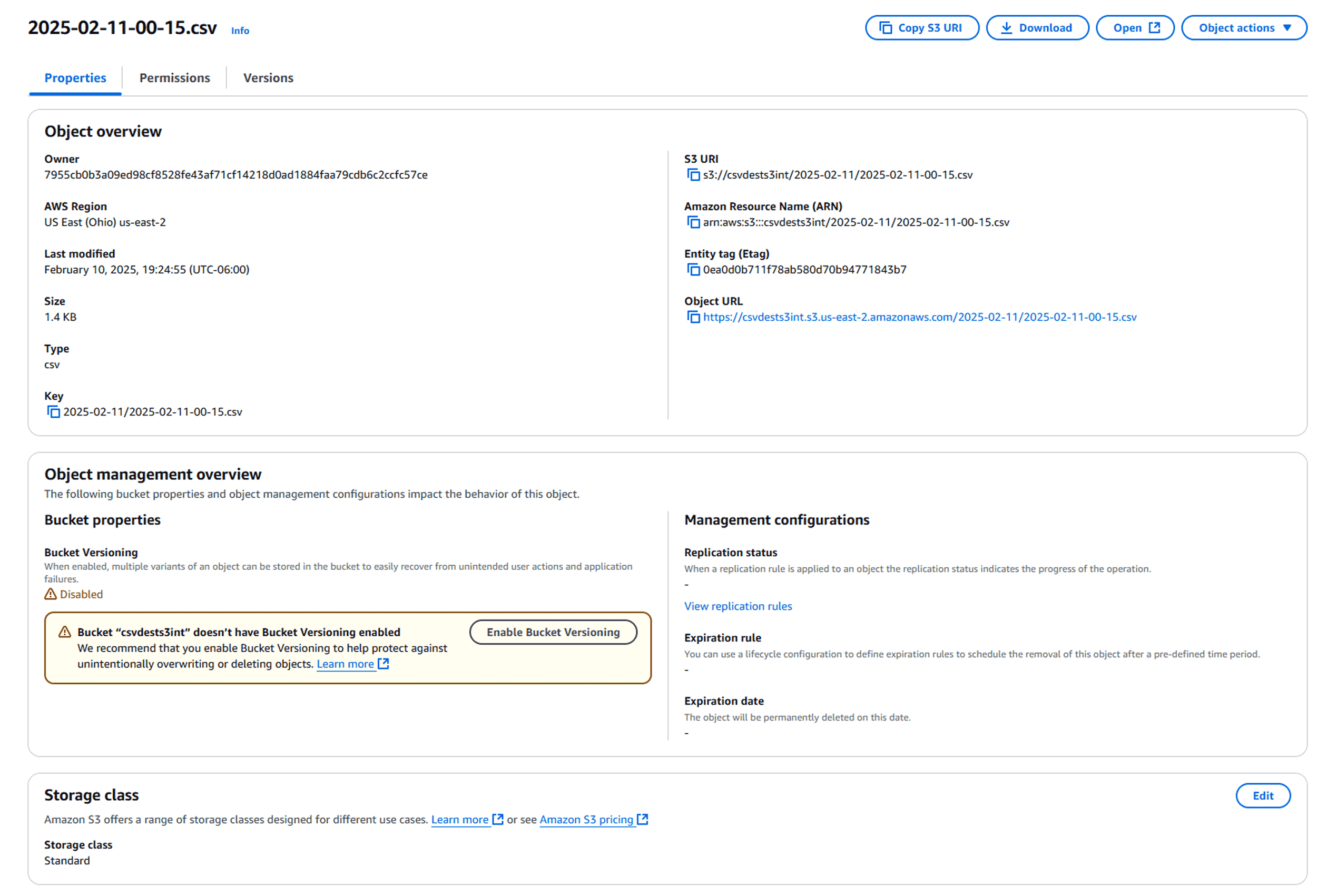This screenshot has height=896, width=1337.
Task: Open View replication rules
Action: (x=738, y=606)
